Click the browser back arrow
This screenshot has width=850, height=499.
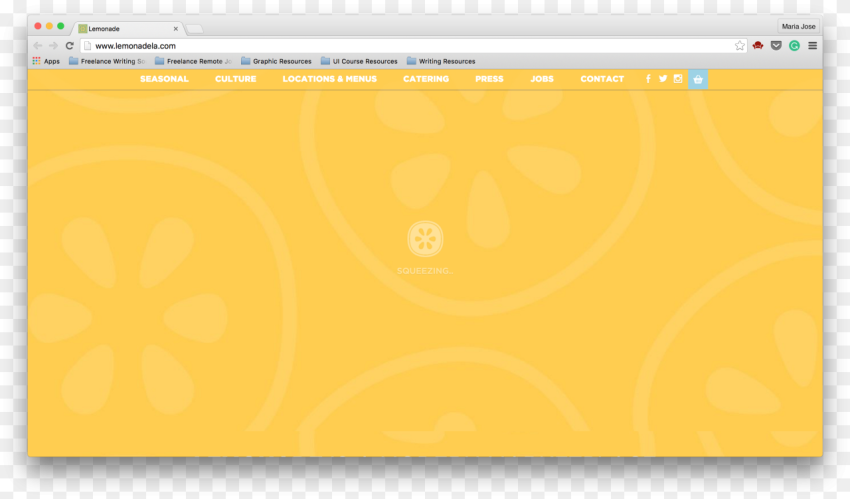click(x=37, y=46)
